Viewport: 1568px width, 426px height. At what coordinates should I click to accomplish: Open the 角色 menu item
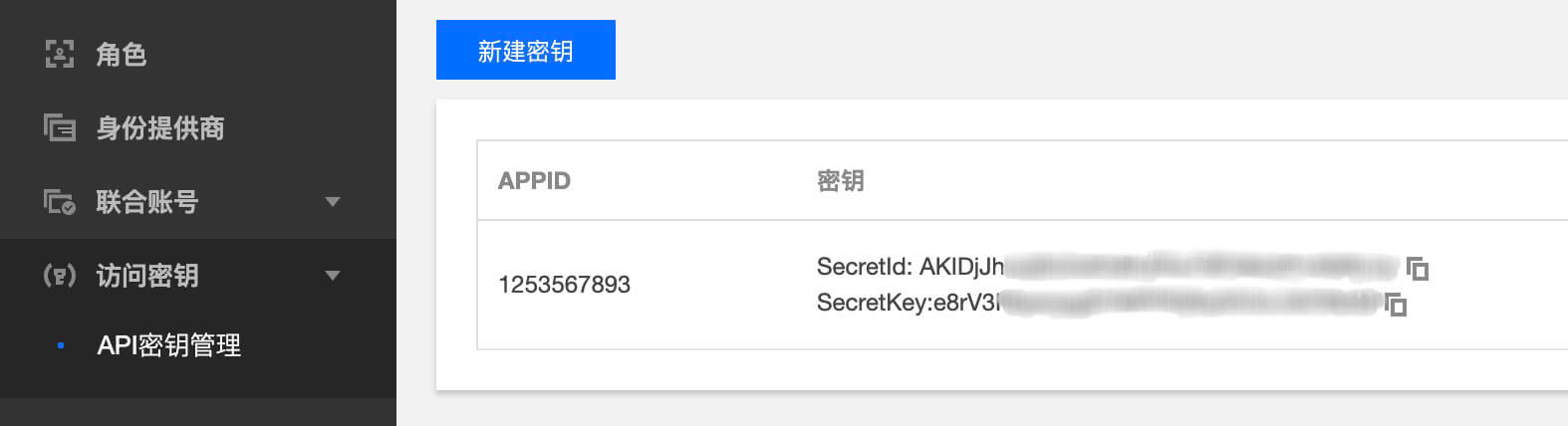tap(198, 54)
